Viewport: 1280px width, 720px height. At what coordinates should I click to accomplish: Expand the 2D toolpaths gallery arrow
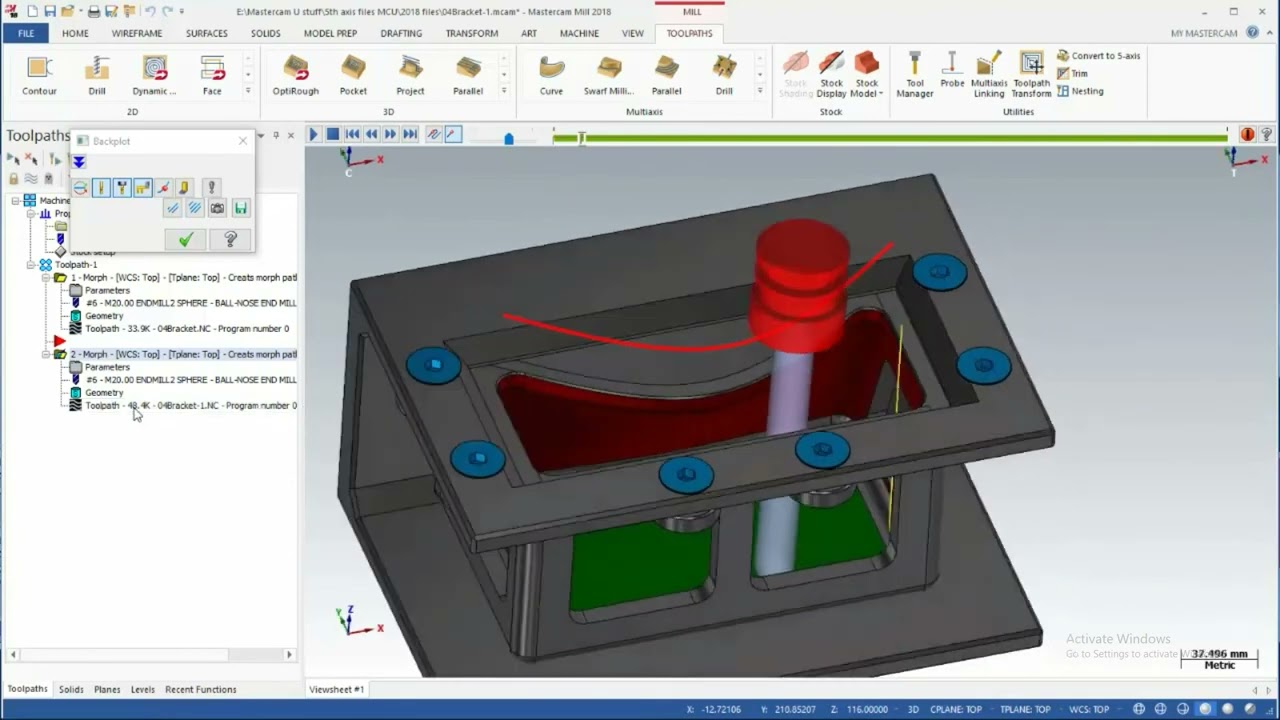click(248, 91)
